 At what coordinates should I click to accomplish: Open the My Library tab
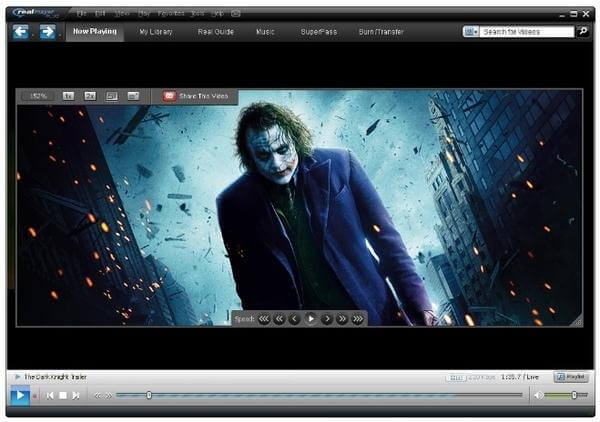(x=156, y=32)
